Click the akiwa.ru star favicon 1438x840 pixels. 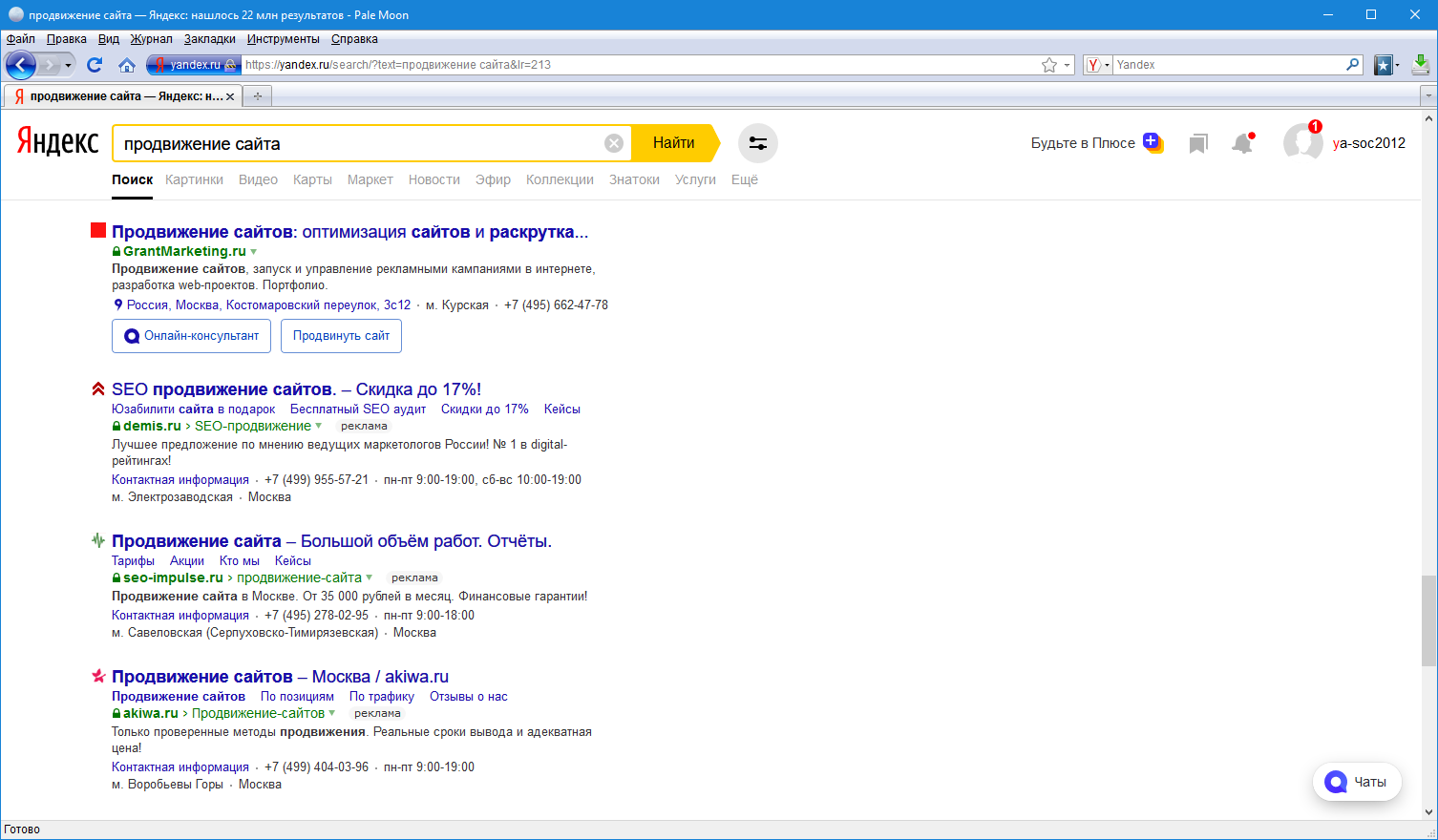click(98, 676)
